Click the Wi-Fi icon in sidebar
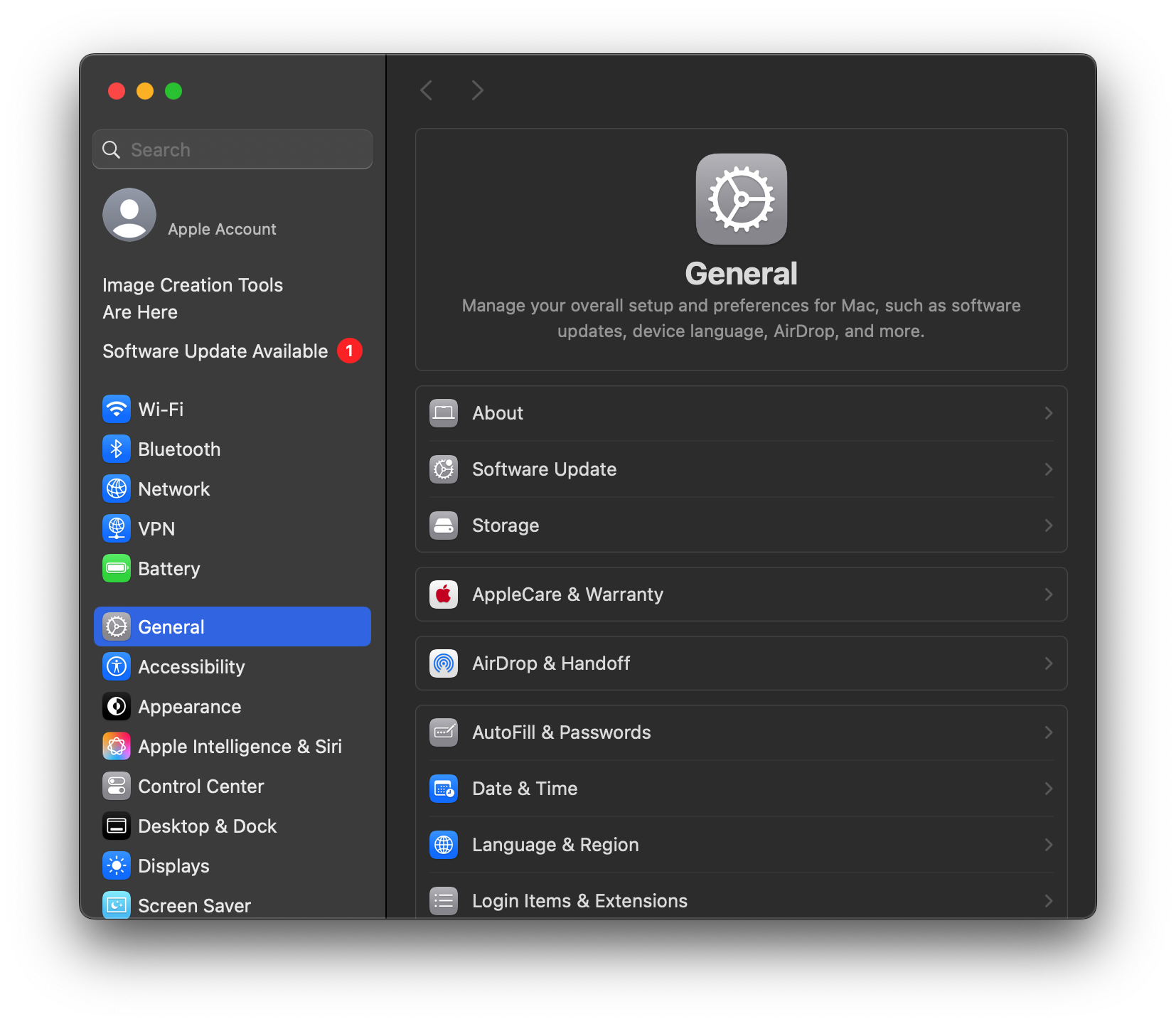 point(117,409)
